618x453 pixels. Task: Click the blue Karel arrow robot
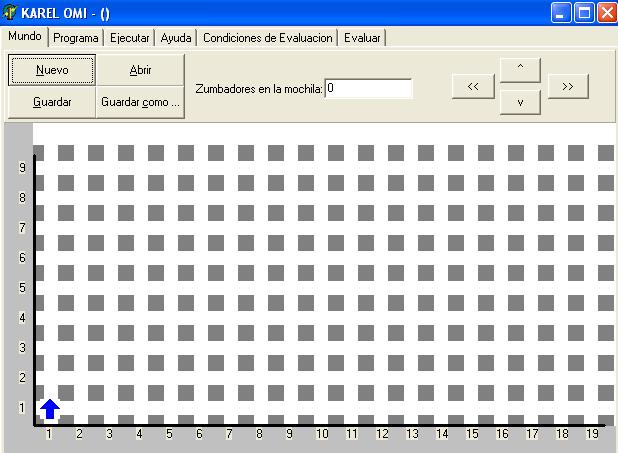point(50,408)
